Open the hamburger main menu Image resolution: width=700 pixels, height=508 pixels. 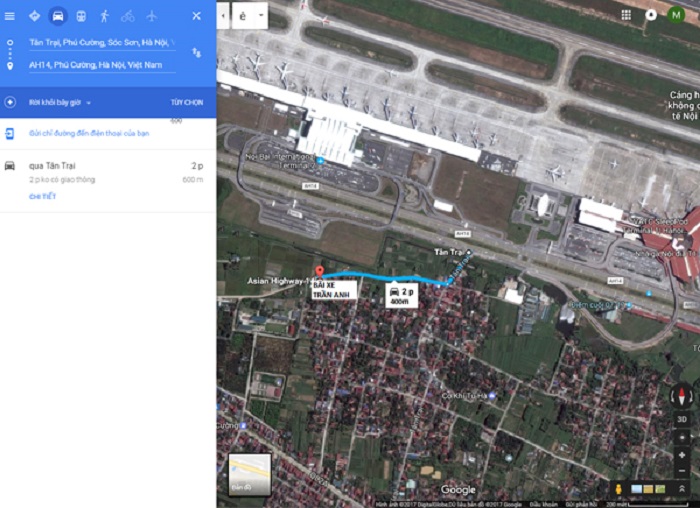pos(9,16)
